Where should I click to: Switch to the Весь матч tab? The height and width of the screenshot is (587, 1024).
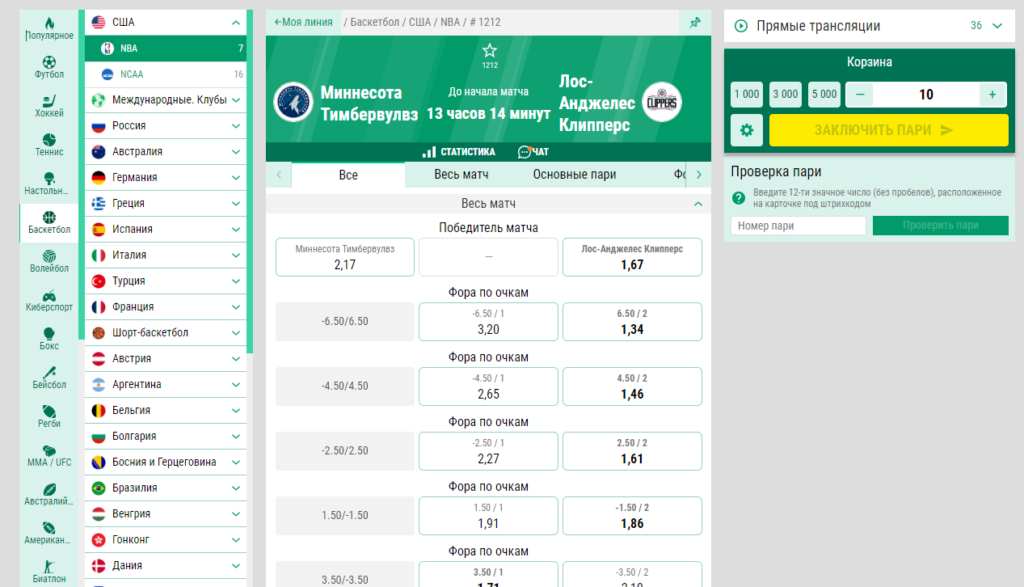tap(461, 175)
